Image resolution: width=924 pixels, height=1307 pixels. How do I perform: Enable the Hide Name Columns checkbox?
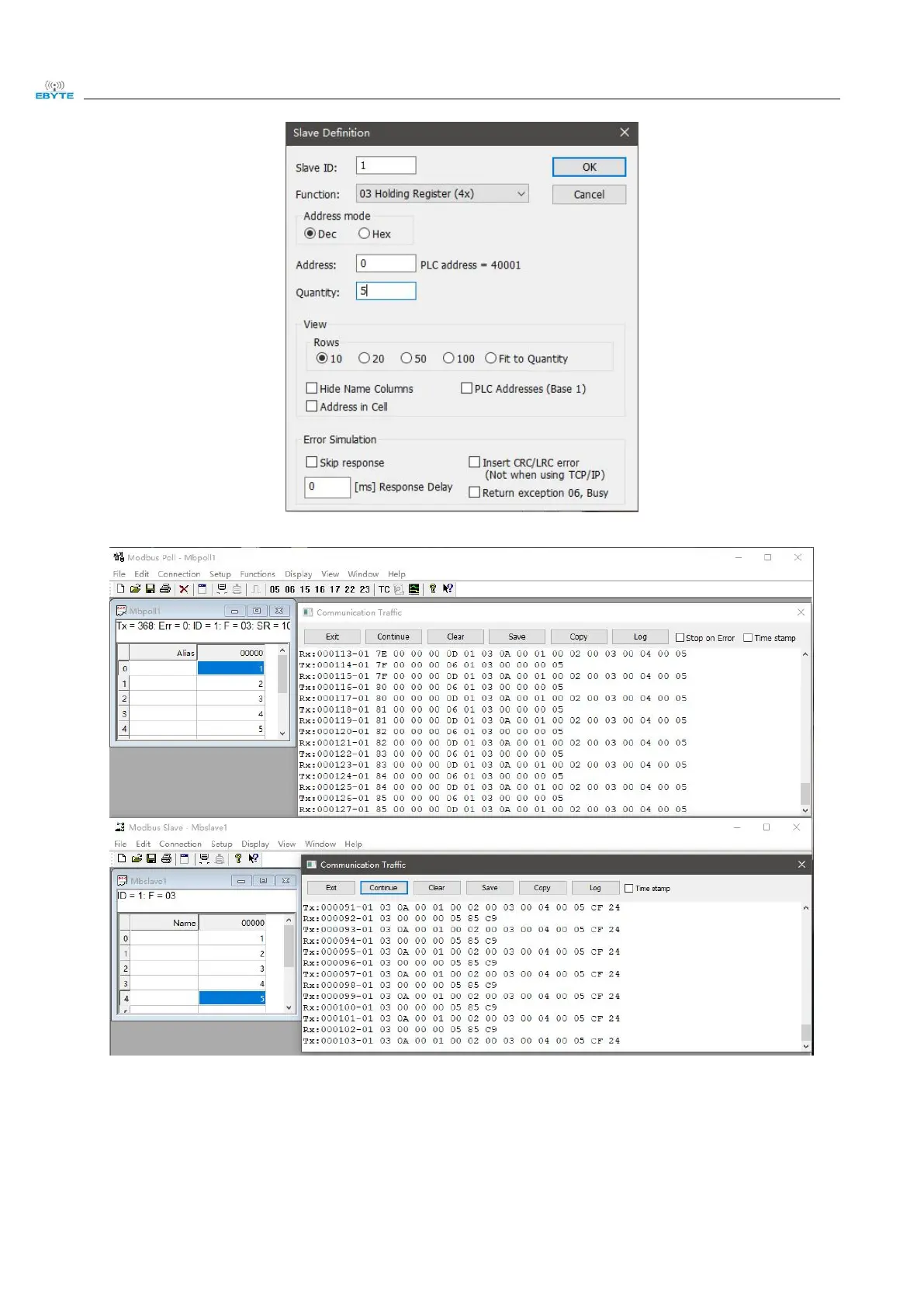click(312, 388)
